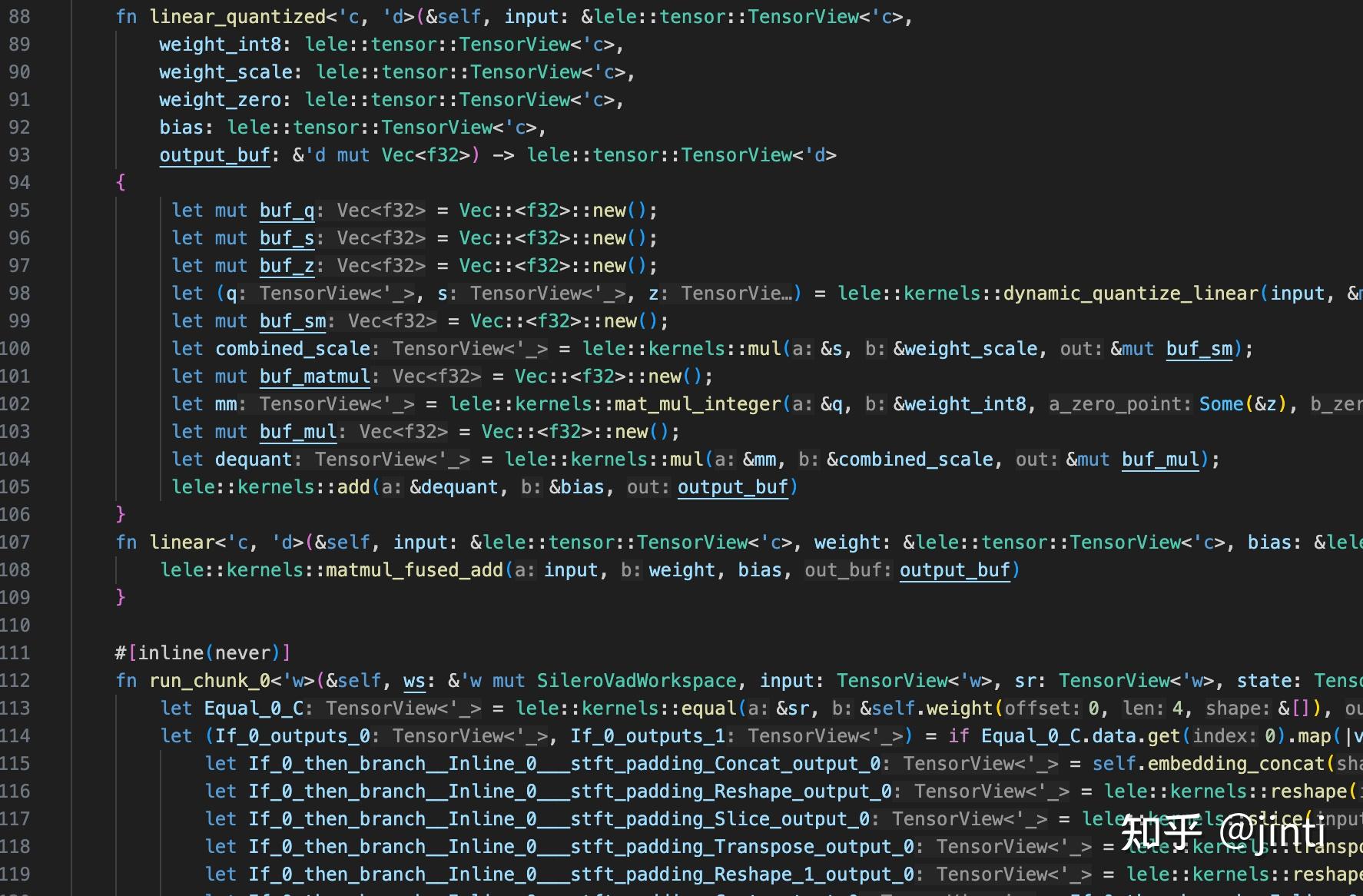The height and width of the screenshot is (896, 1363).
Task: Click line number 94 in gutter
Action: pyautogui.click(x=19, y=183)
